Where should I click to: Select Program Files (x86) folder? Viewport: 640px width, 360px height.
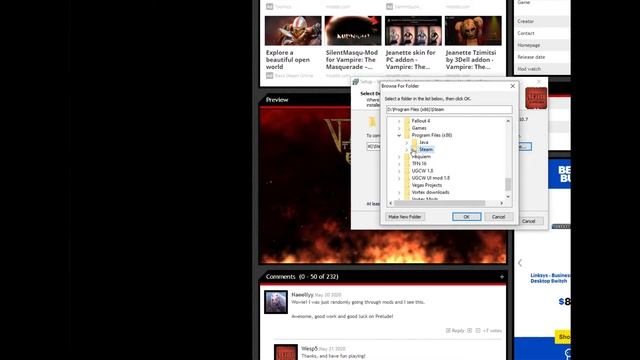point(431,135)
